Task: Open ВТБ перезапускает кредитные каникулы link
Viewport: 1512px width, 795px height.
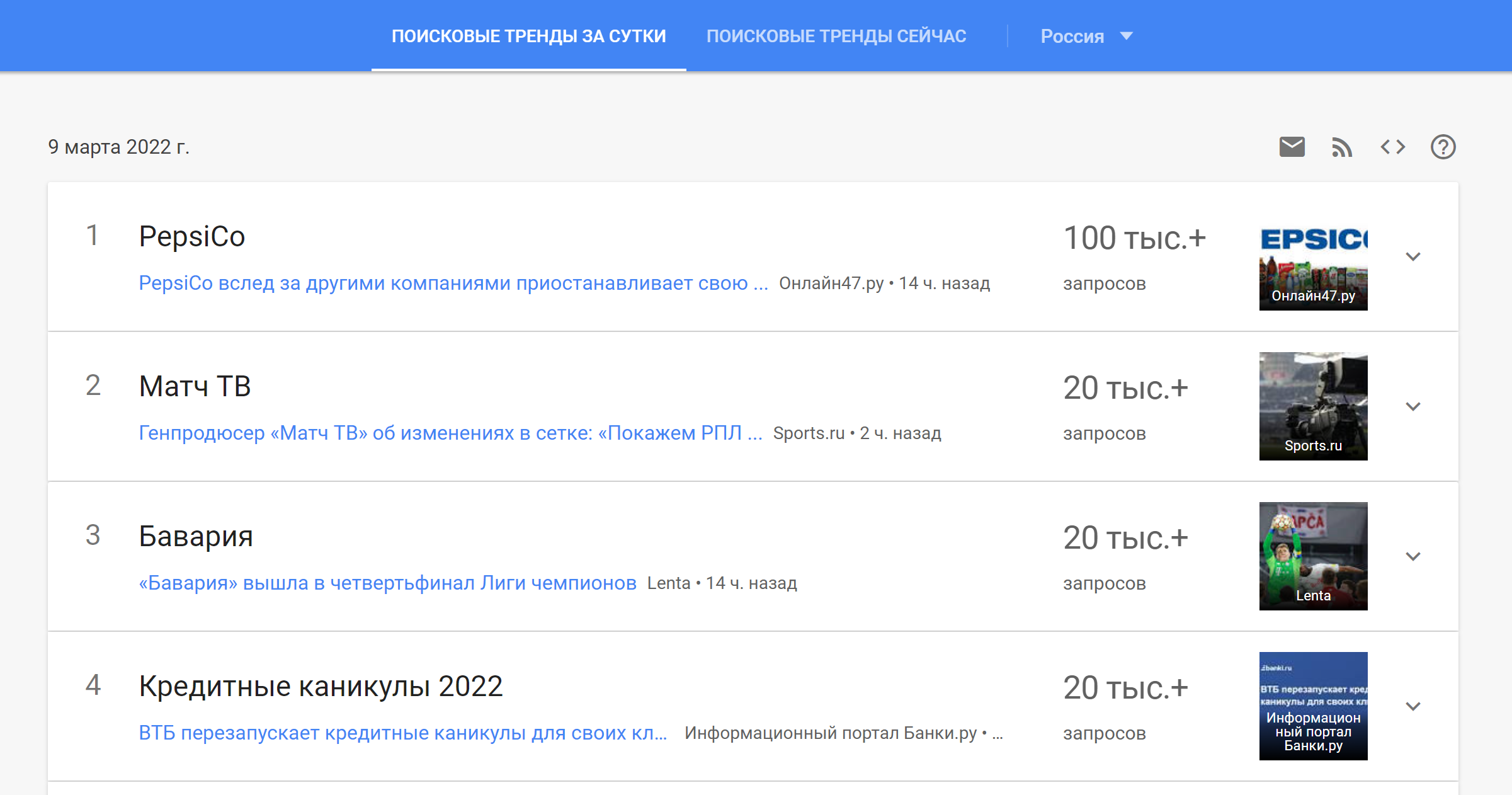Action: click(402, 733)
